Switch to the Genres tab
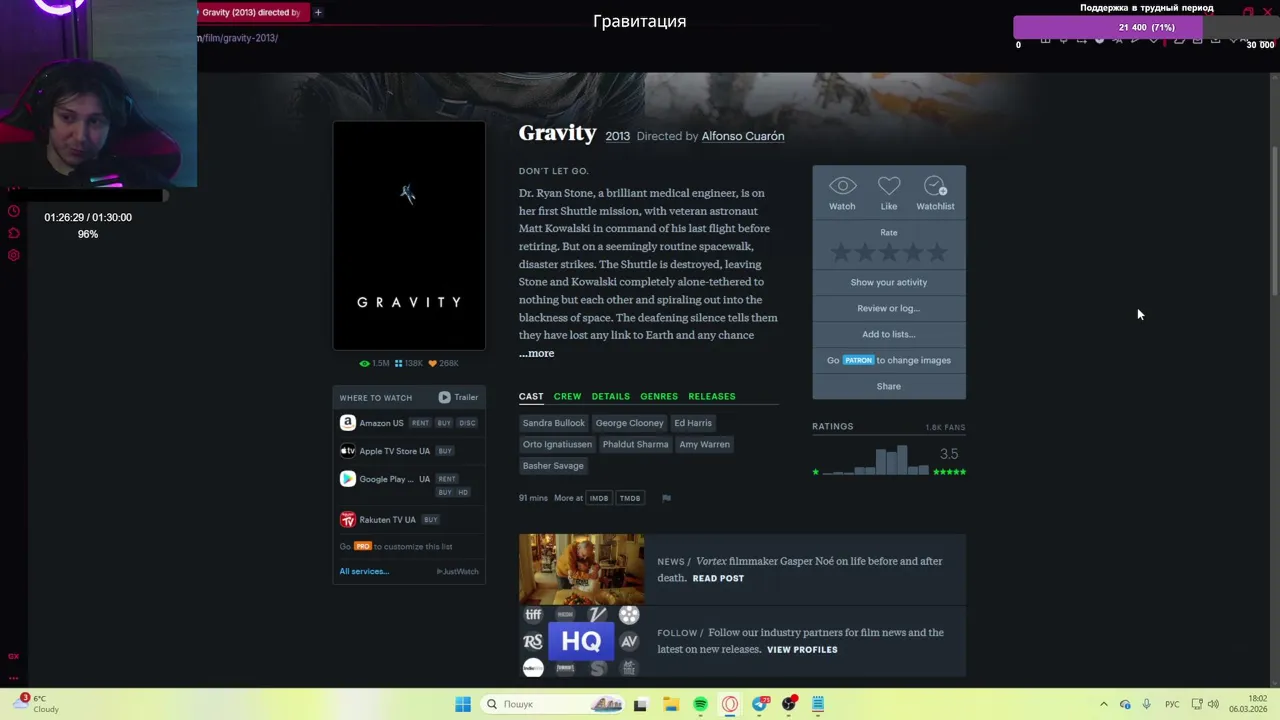Image resolution: width=1280 pixels, height=720 pixels. (x=659, y=396)
